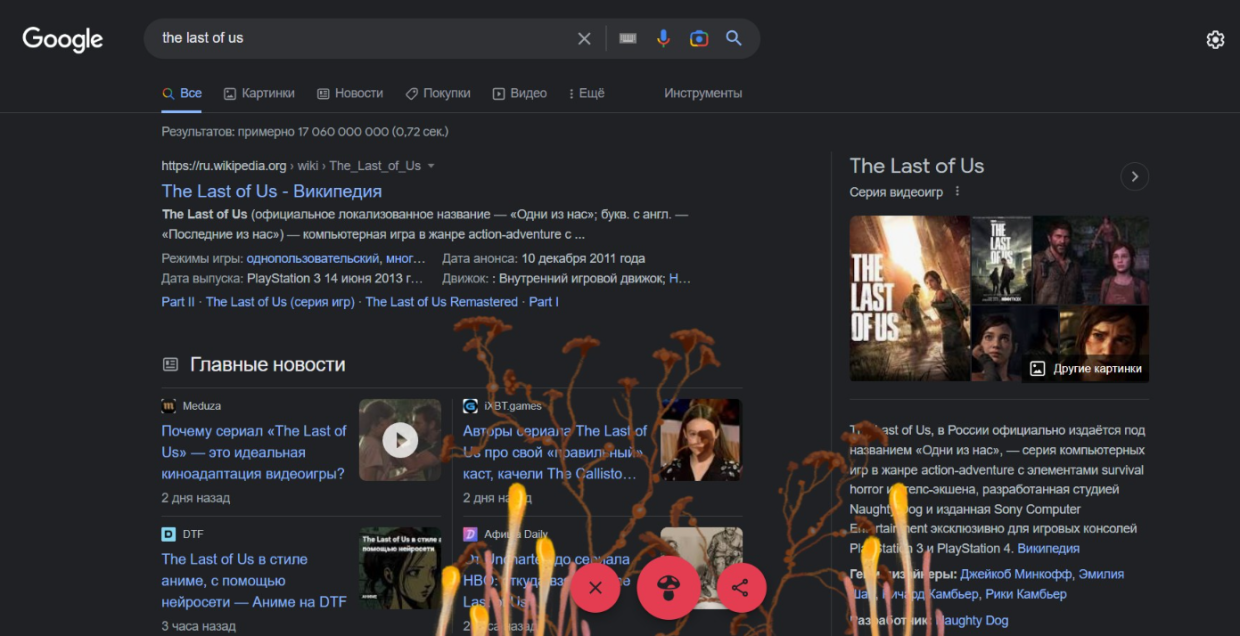The image size is (1240, 636).
Task: Open 'The Last of Us (серия игр)' sitelink
Action: (280, 302)
